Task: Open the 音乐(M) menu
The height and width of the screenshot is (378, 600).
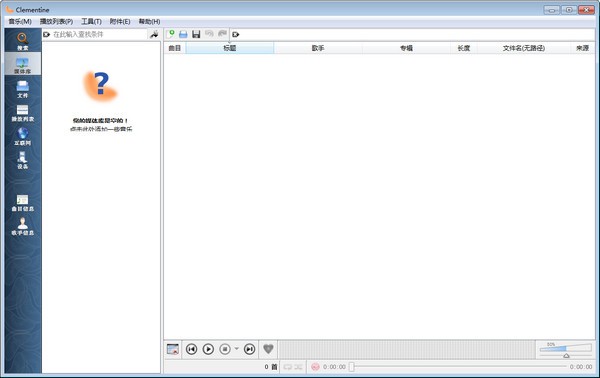Action: [x=20, y=21]
